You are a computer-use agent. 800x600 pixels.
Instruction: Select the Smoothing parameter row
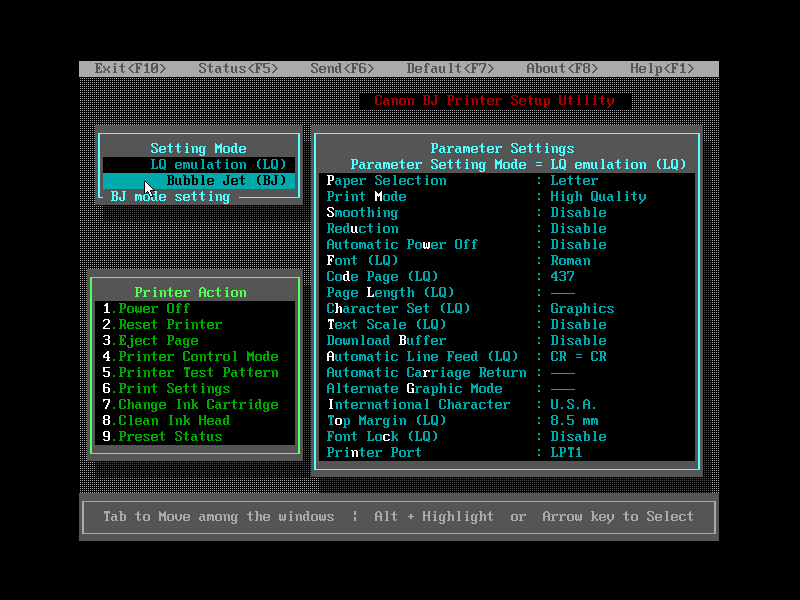coord(507,212)
